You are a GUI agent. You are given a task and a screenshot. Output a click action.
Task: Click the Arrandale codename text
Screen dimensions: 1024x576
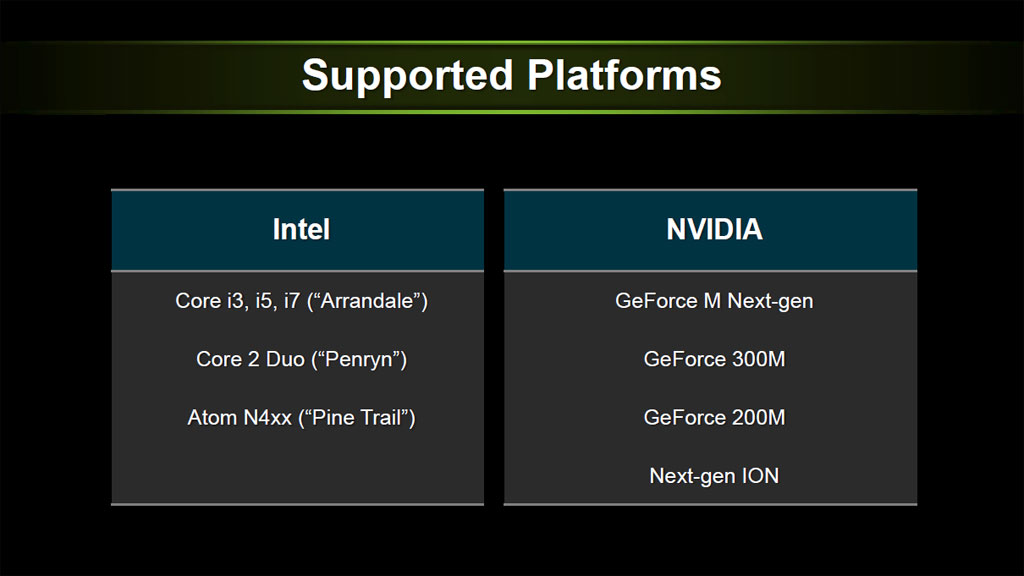(367, 301)
